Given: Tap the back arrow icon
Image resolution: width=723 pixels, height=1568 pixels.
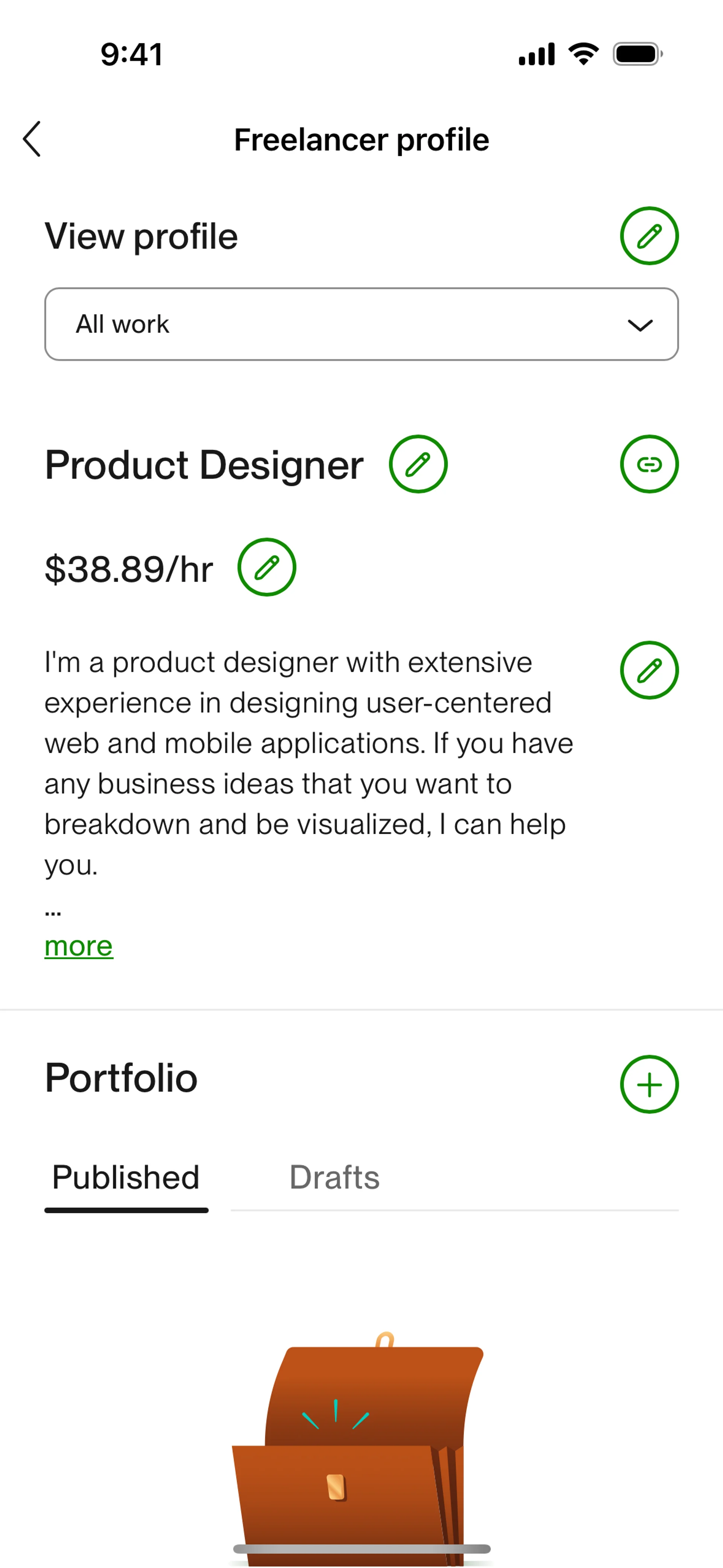Looking at the screenshot, I should pyautogui.click(x=32, y=139).
